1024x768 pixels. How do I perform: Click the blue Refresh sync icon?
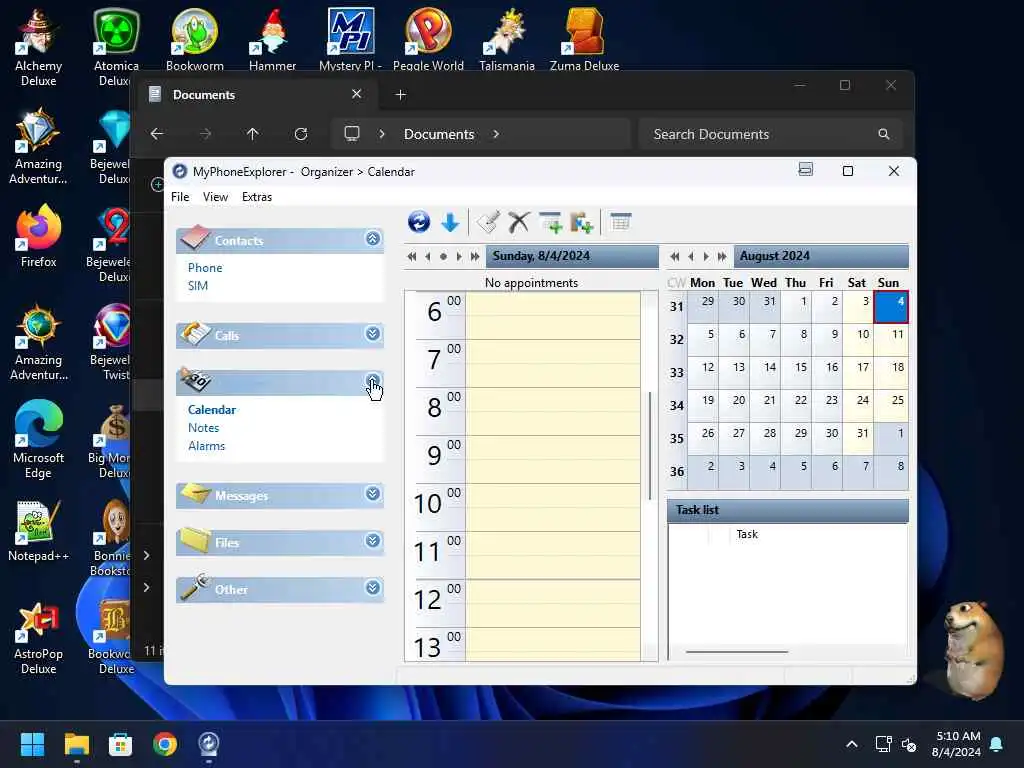pos(419,222)
